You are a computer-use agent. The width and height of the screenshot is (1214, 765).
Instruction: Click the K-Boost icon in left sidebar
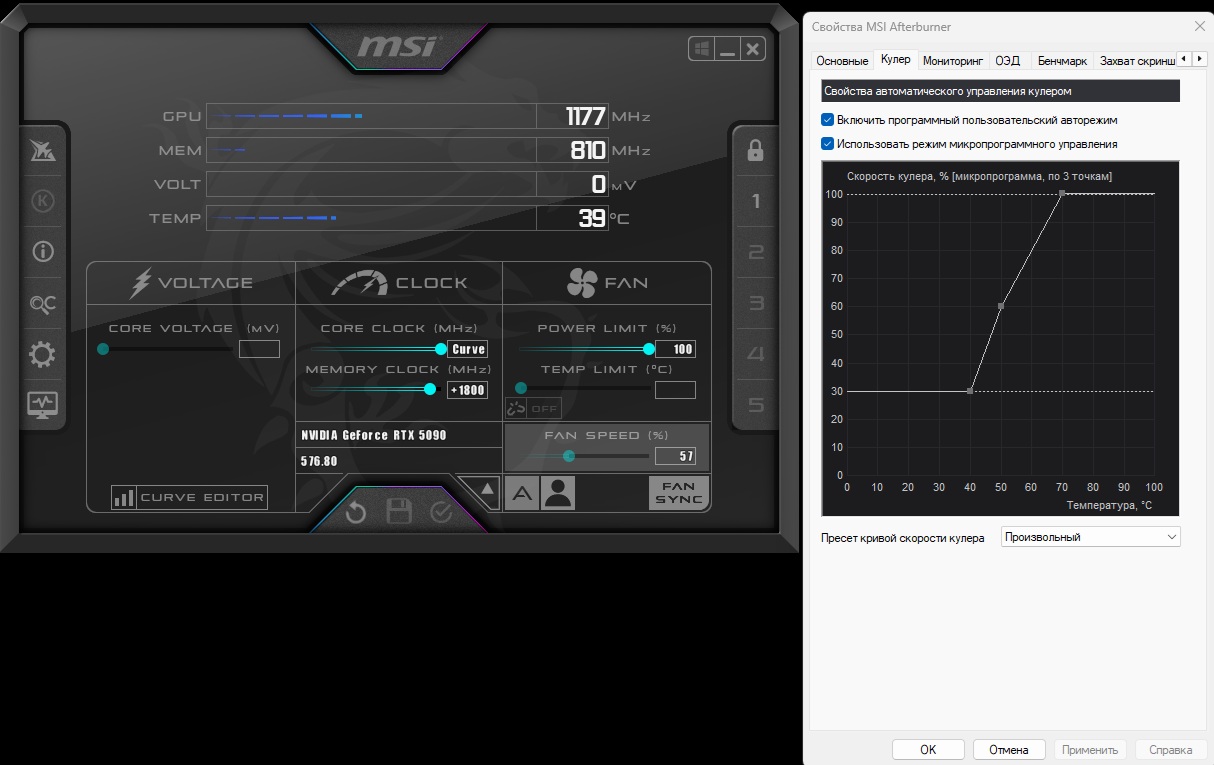[x=42, y=201]
